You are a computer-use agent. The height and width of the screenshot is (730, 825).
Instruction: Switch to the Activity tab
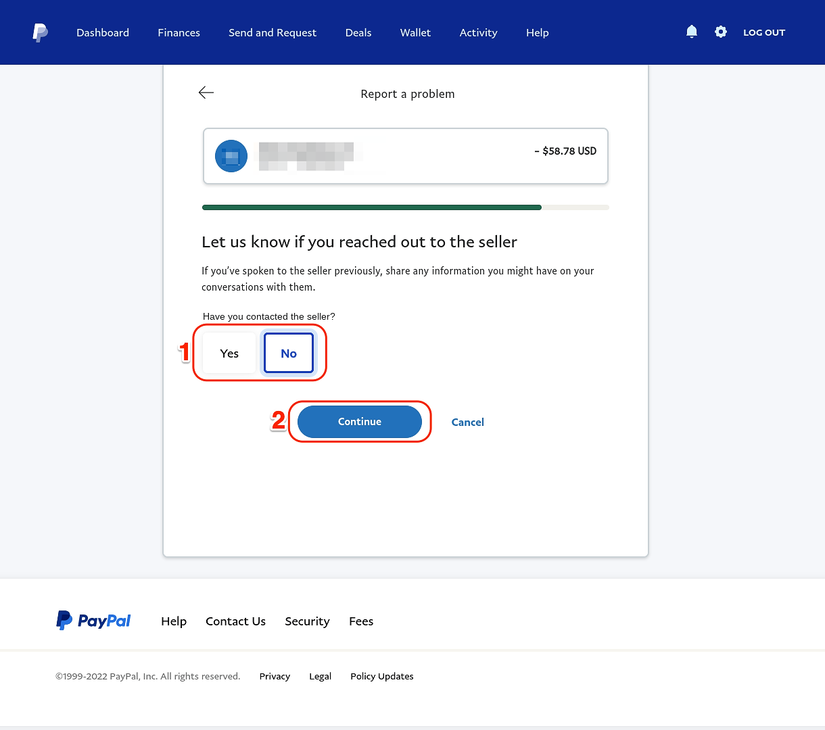[478, 32]
